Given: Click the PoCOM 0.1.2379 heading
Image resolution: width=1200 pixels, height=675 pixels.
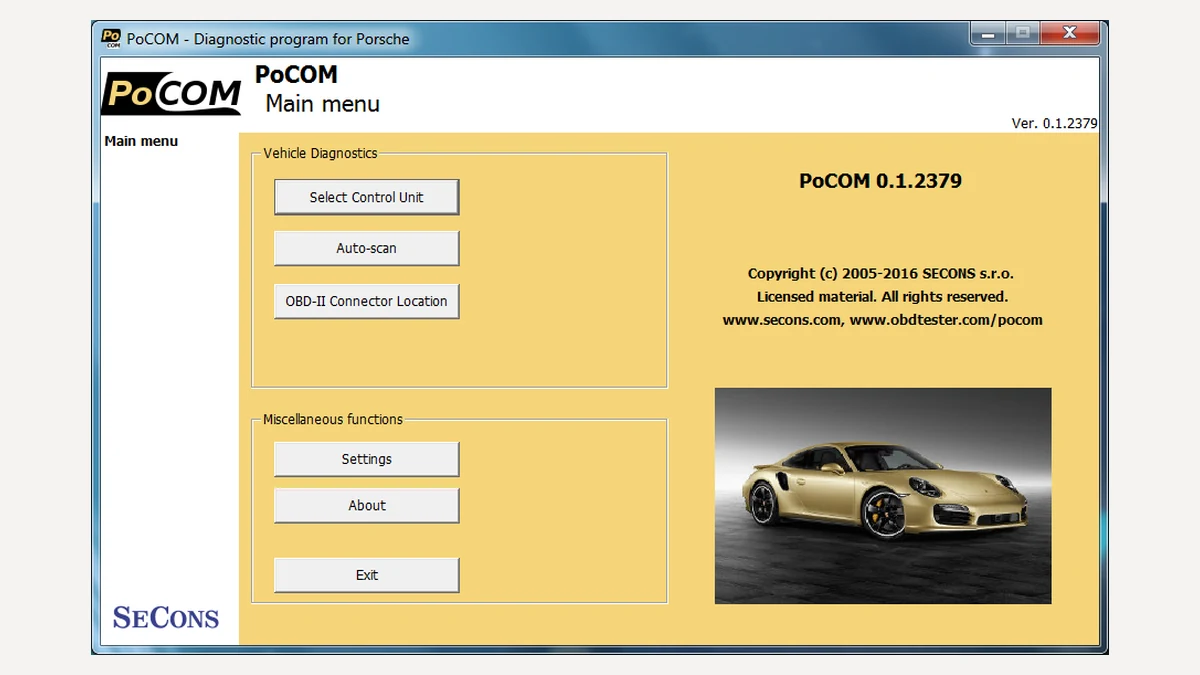Looking at the screenshot, I should (881, 181).
